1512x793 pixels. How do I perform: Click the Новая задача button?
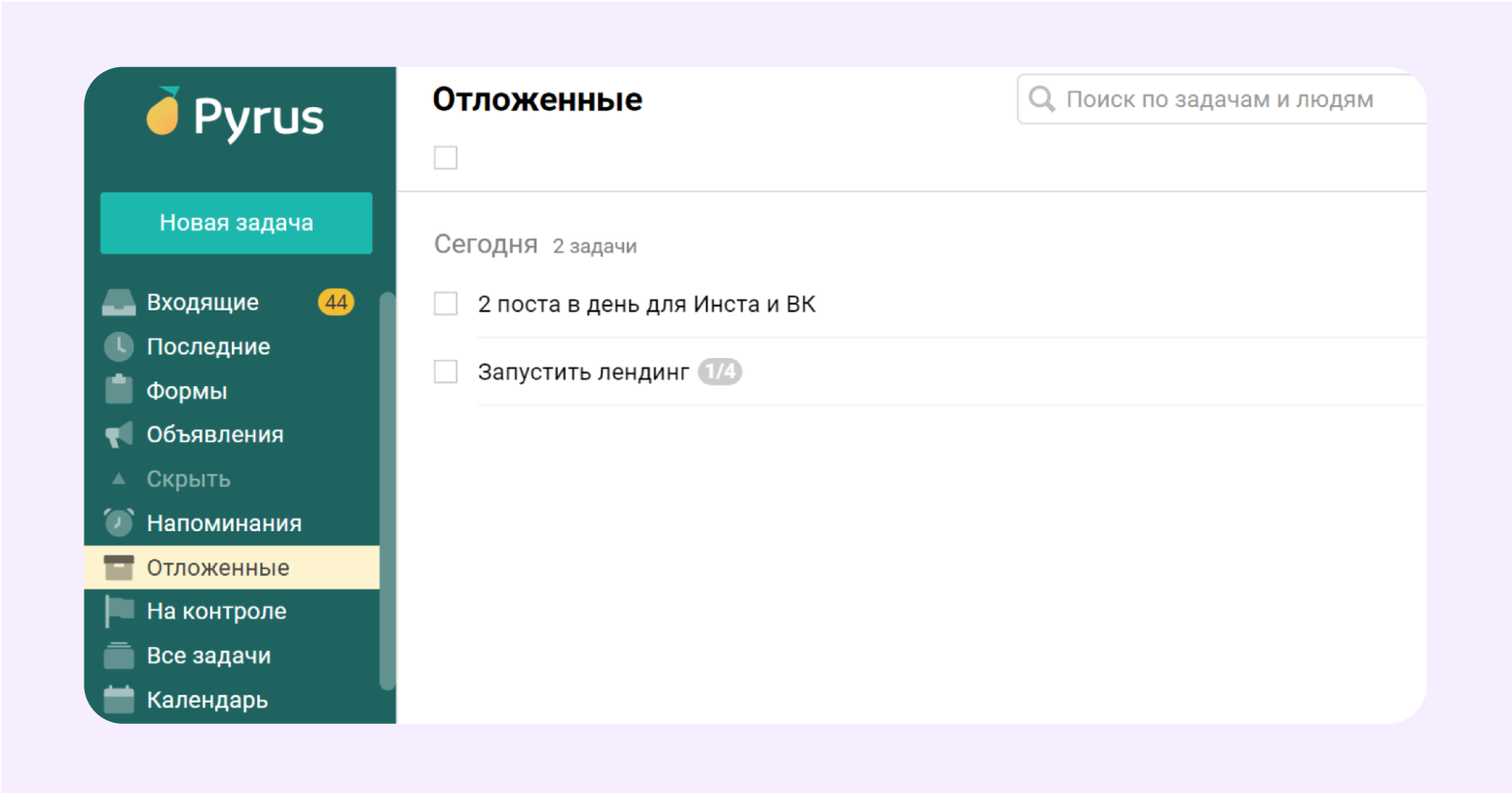[x=237, y=223]
